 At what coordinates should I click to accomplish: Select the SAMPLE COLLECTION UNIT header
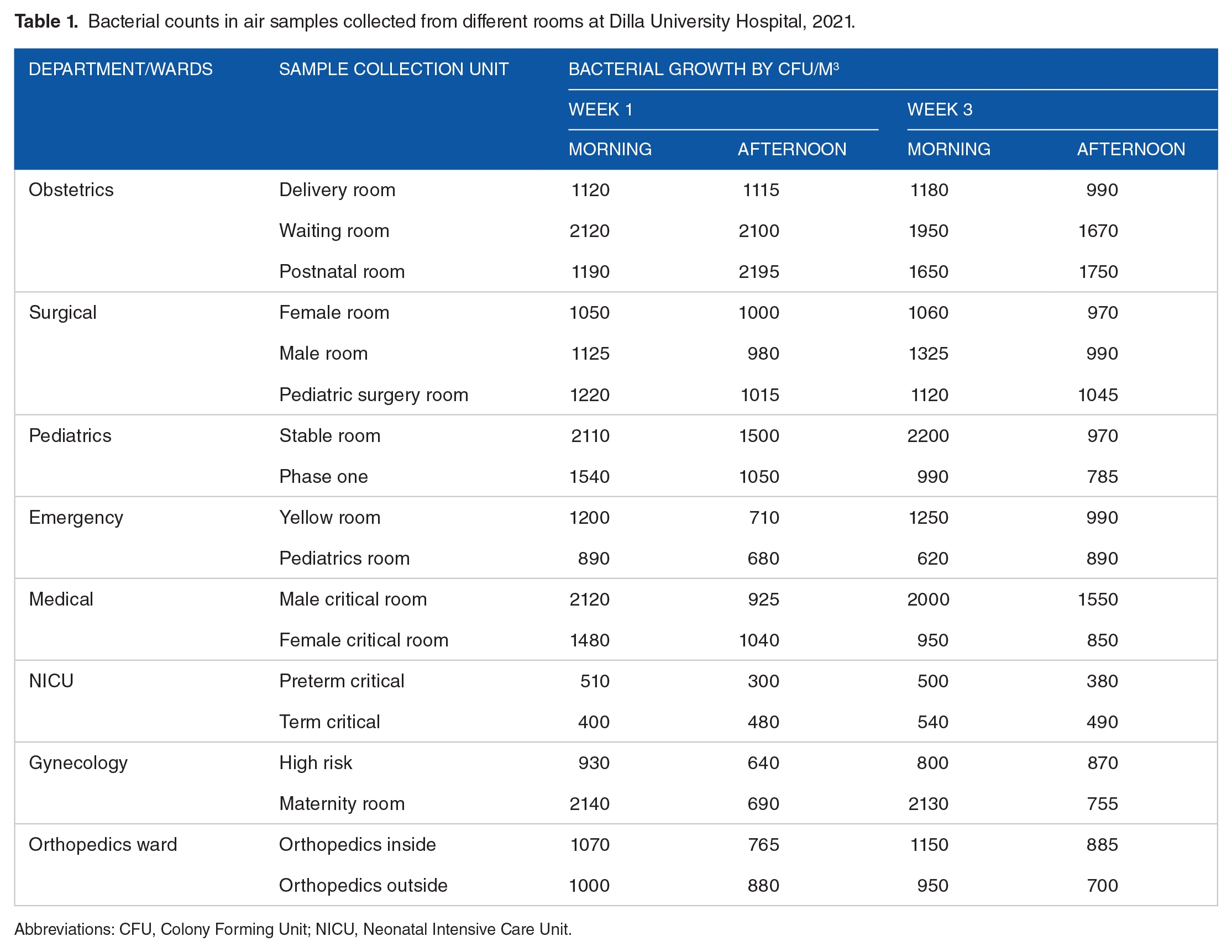coord(393,69)
